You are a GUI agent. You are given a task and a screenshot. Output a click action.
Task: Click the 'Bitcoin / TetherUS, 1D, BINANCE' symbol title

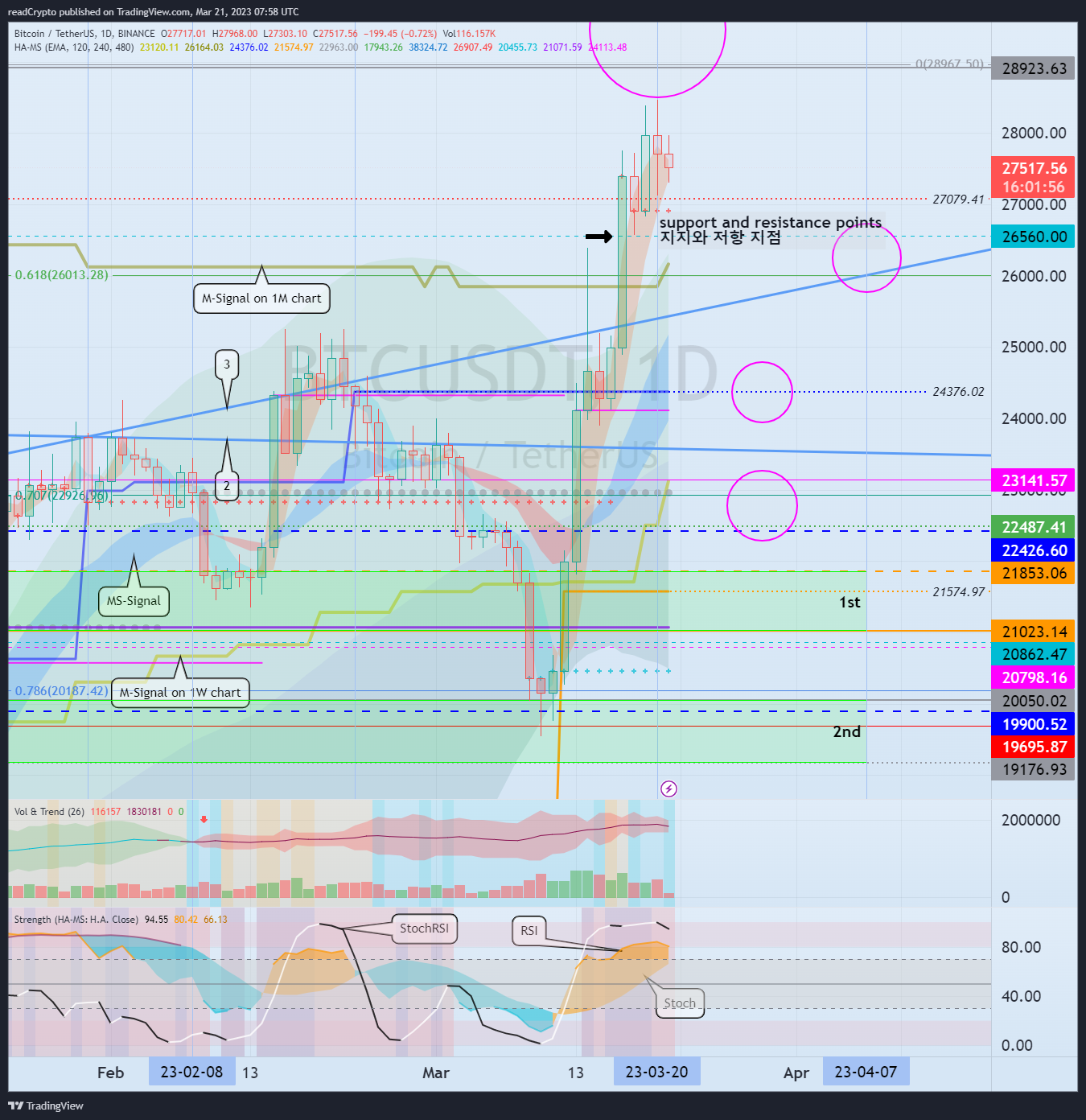click(x=84, y=34)
